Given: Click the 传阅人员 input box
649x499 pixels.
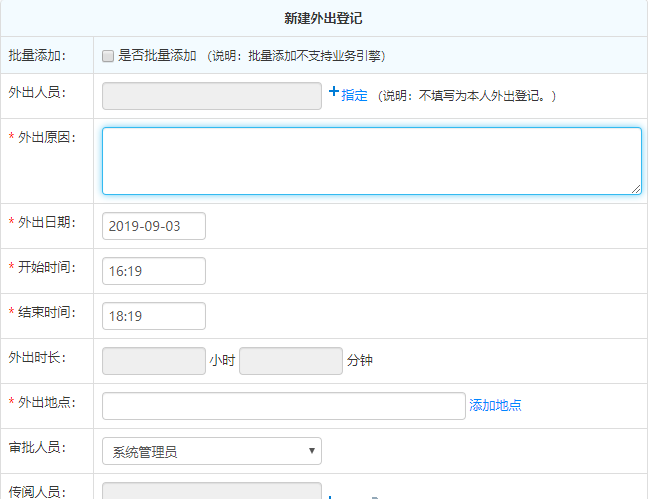Looking at the screenshot, I should tap(212, 491).
